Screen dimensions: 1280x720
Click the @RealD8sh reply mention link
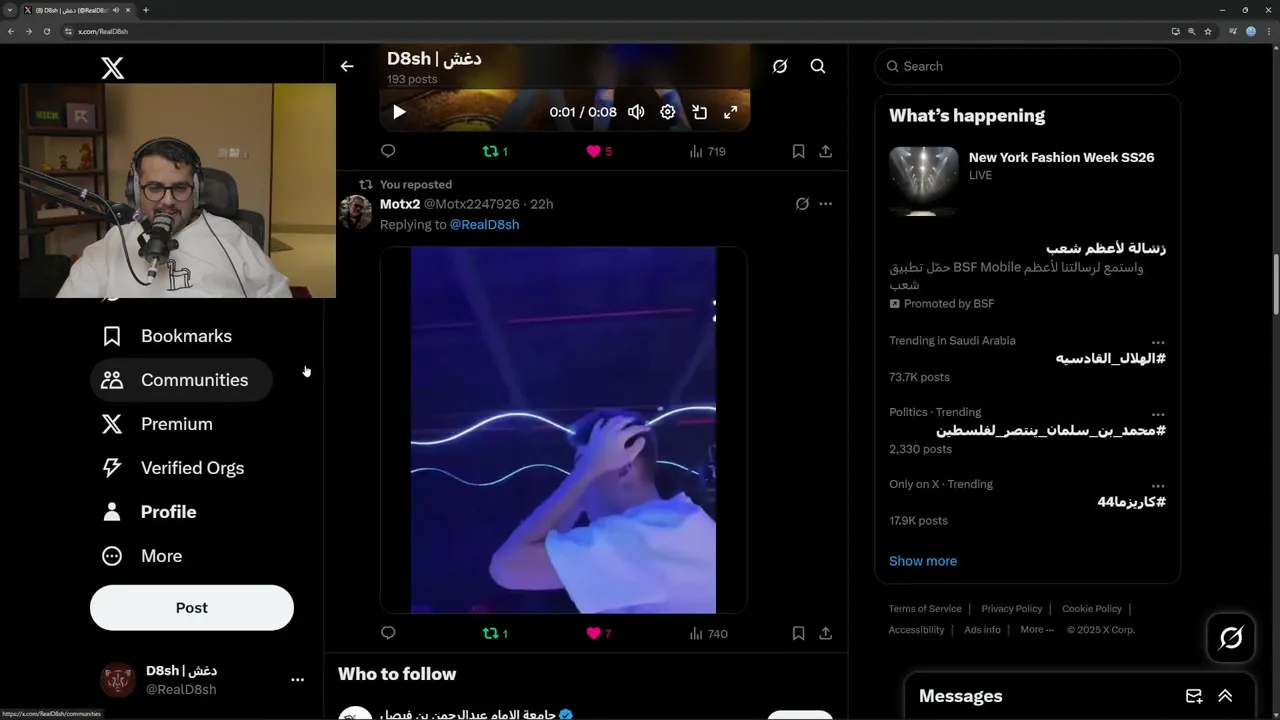pyautogui.click(x=484, y=225)
